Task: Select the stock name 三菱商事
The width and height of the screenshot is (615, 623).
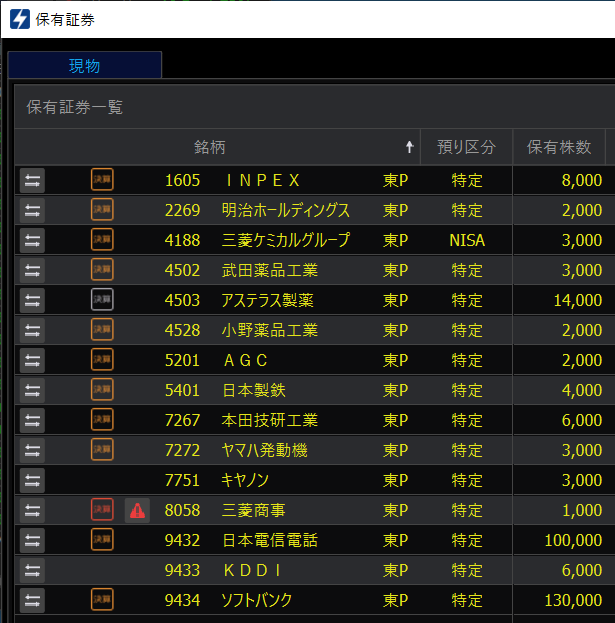Action: pos(253,511)
